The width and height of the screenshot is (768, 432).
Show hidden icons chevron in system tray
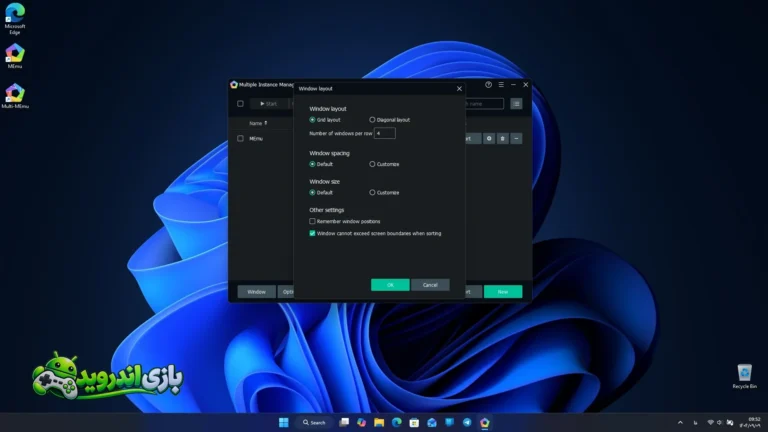[680, 422]
